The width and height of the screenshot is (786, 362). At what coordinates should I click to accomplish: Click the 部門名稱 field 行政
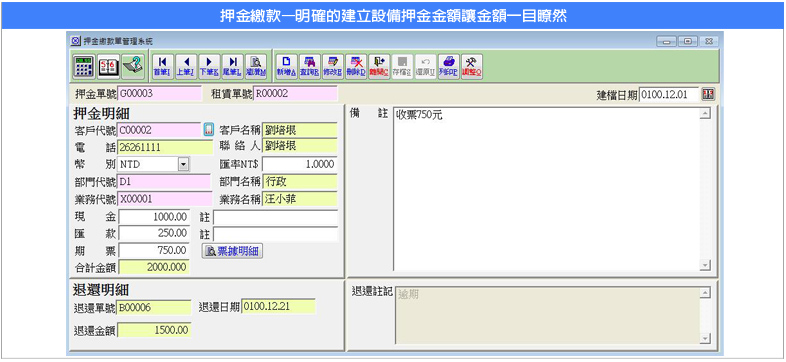(x=300, y=182)
